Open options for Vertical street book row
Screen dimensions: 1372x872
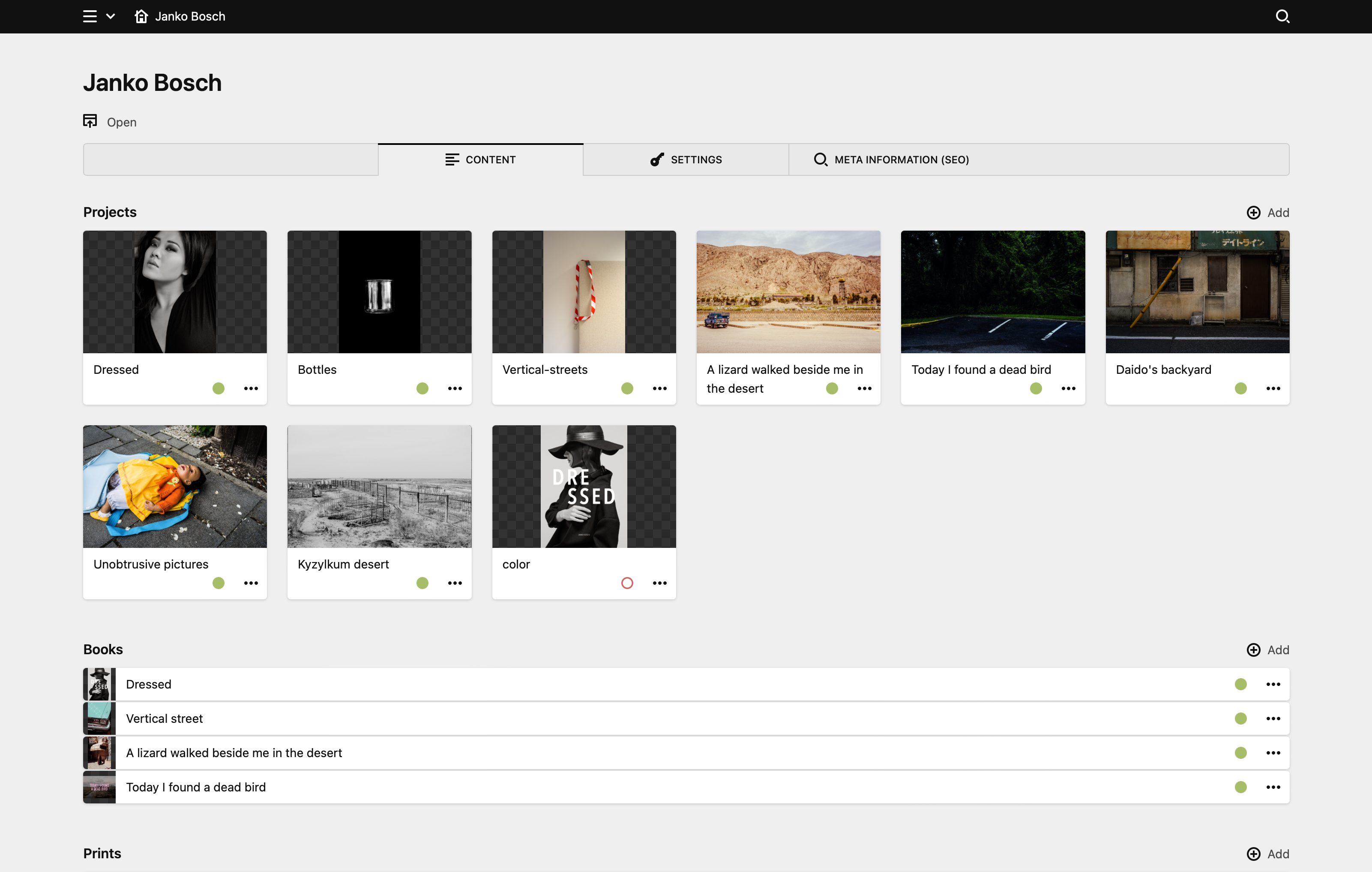(x=1273, y=719)
